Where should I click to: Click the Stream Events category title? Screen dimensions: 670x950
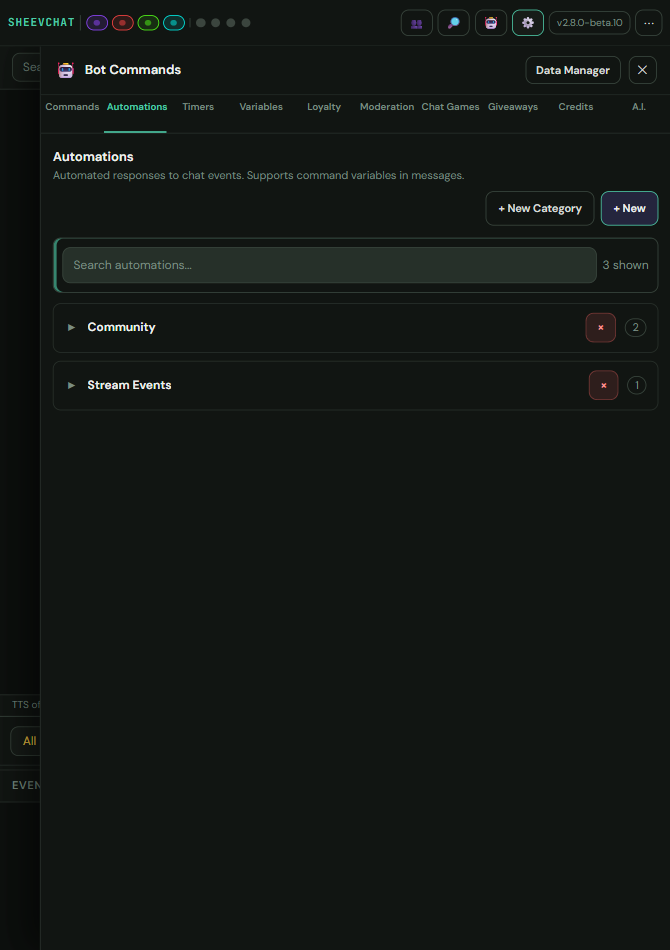[x=129, y=385]
